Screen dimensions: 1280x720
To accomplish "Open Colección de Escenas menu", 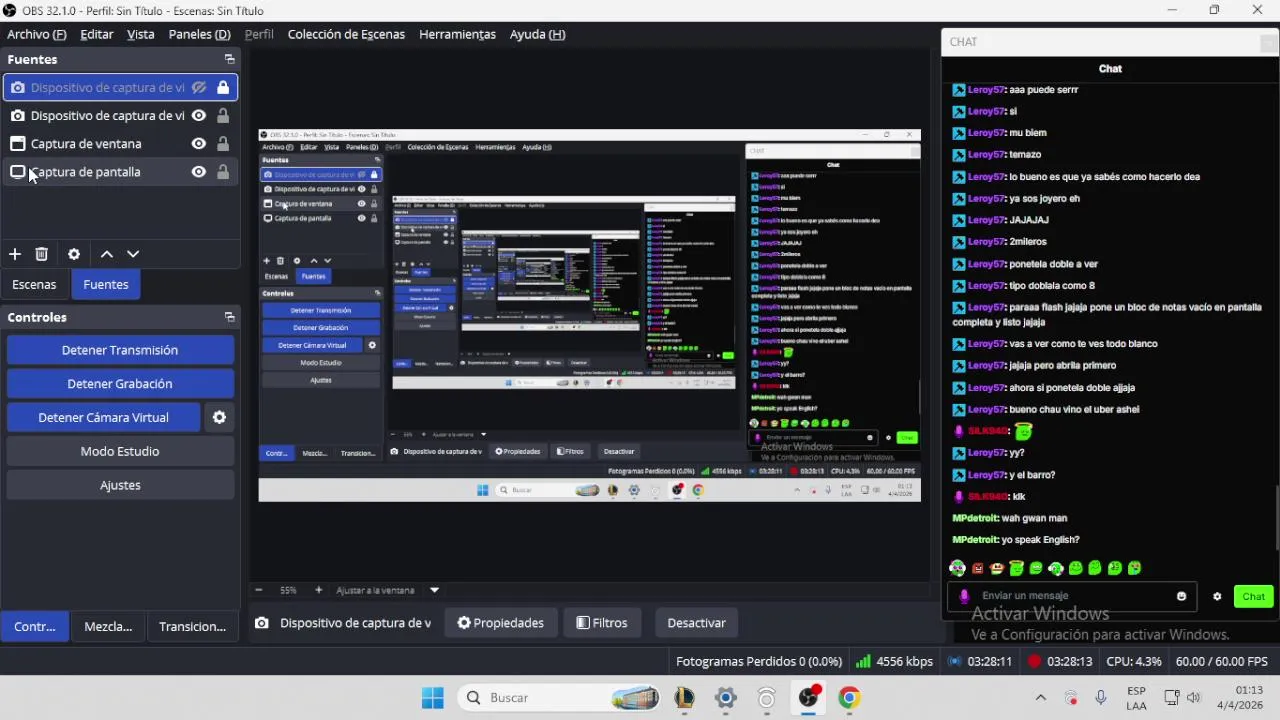I will coord(346,34).
